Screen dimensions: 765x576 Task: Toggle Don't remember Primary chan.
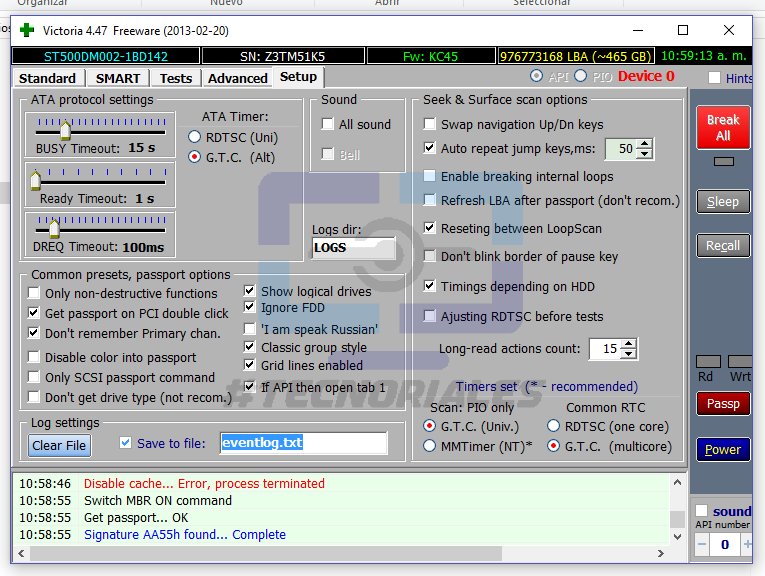[x=34, y=333]
